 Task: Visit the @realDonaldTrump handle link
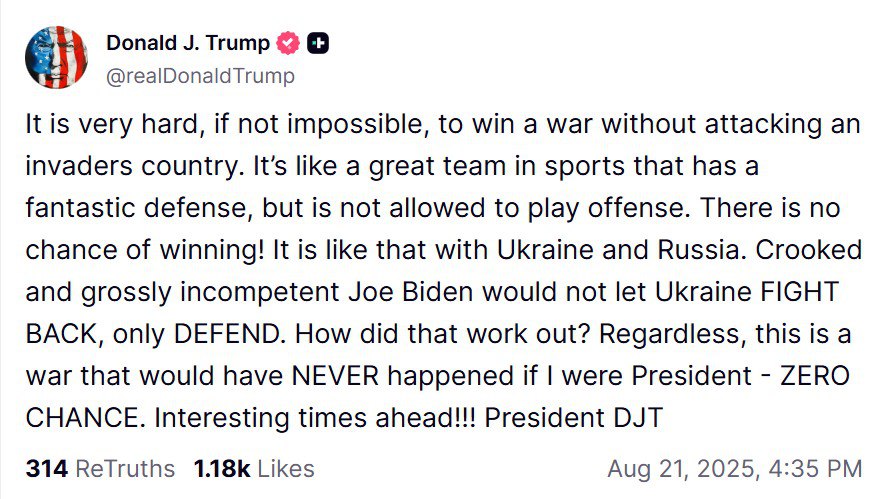200,76
